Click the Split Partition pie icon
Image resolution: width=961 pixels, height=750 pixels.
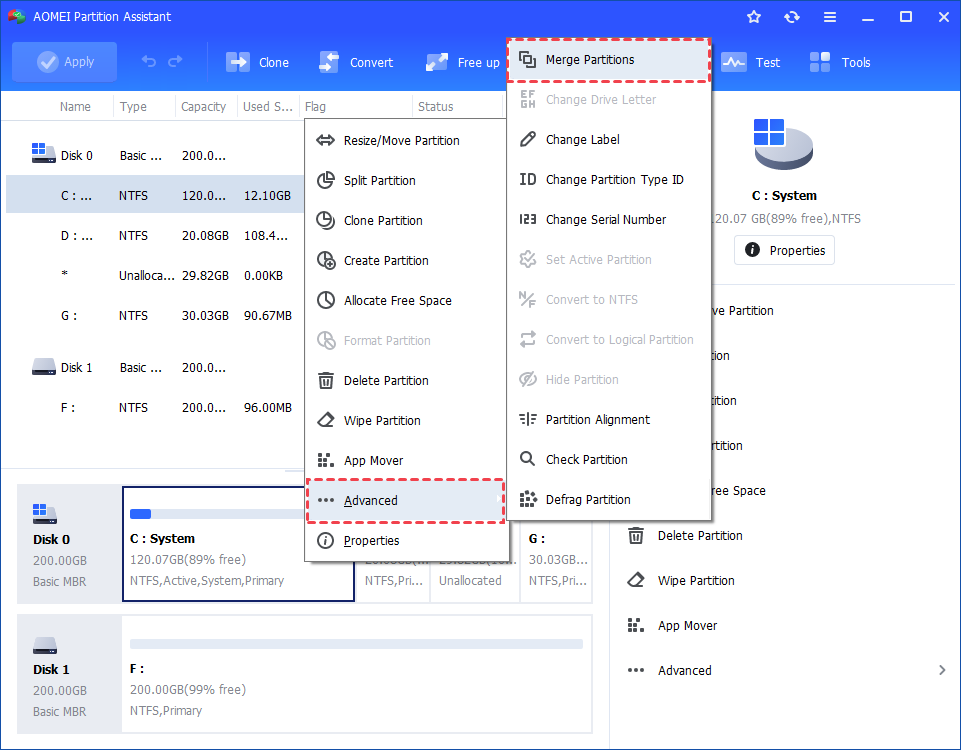coord(325,180)
